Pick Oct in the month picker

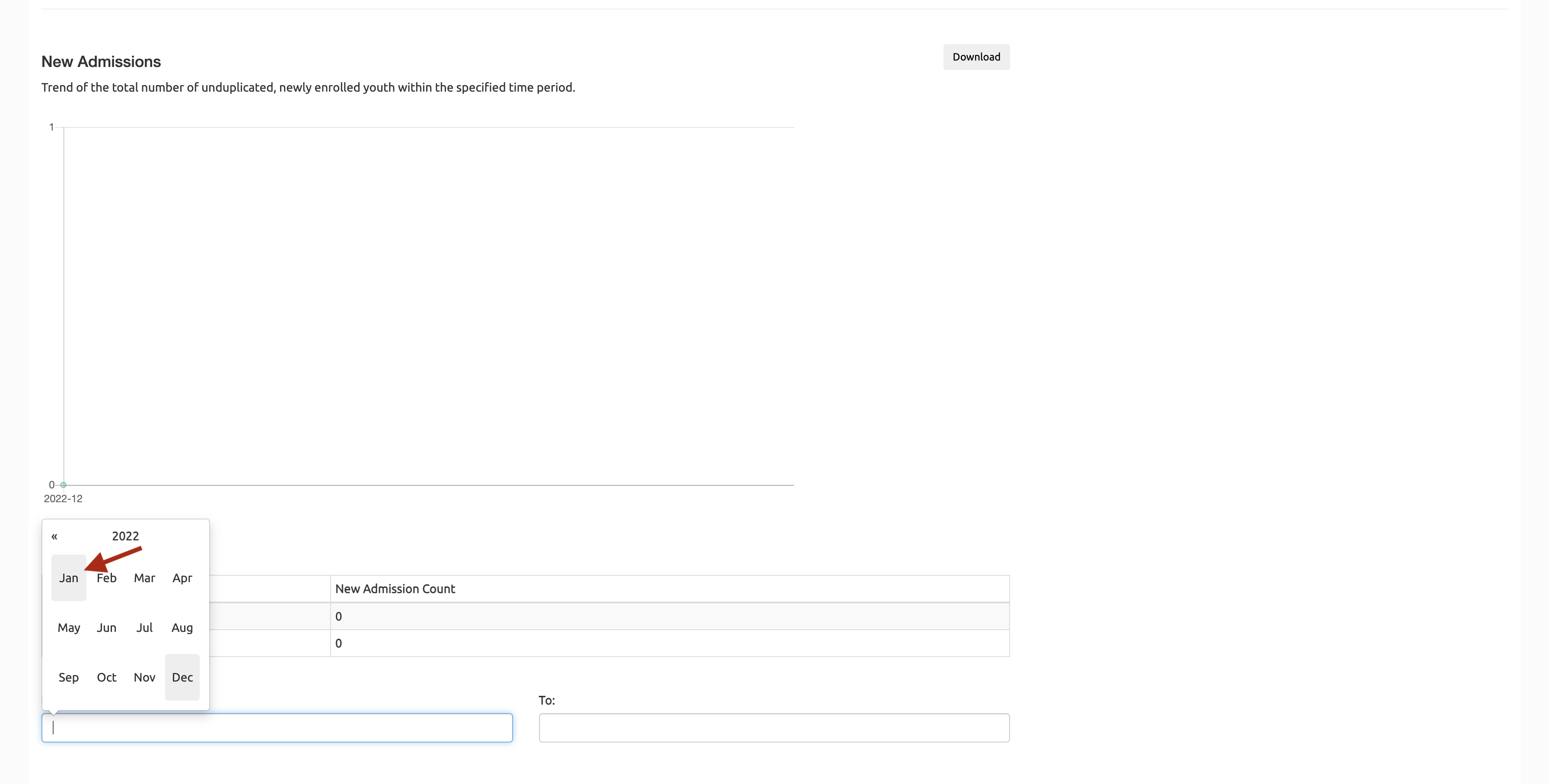click(106, 678)
